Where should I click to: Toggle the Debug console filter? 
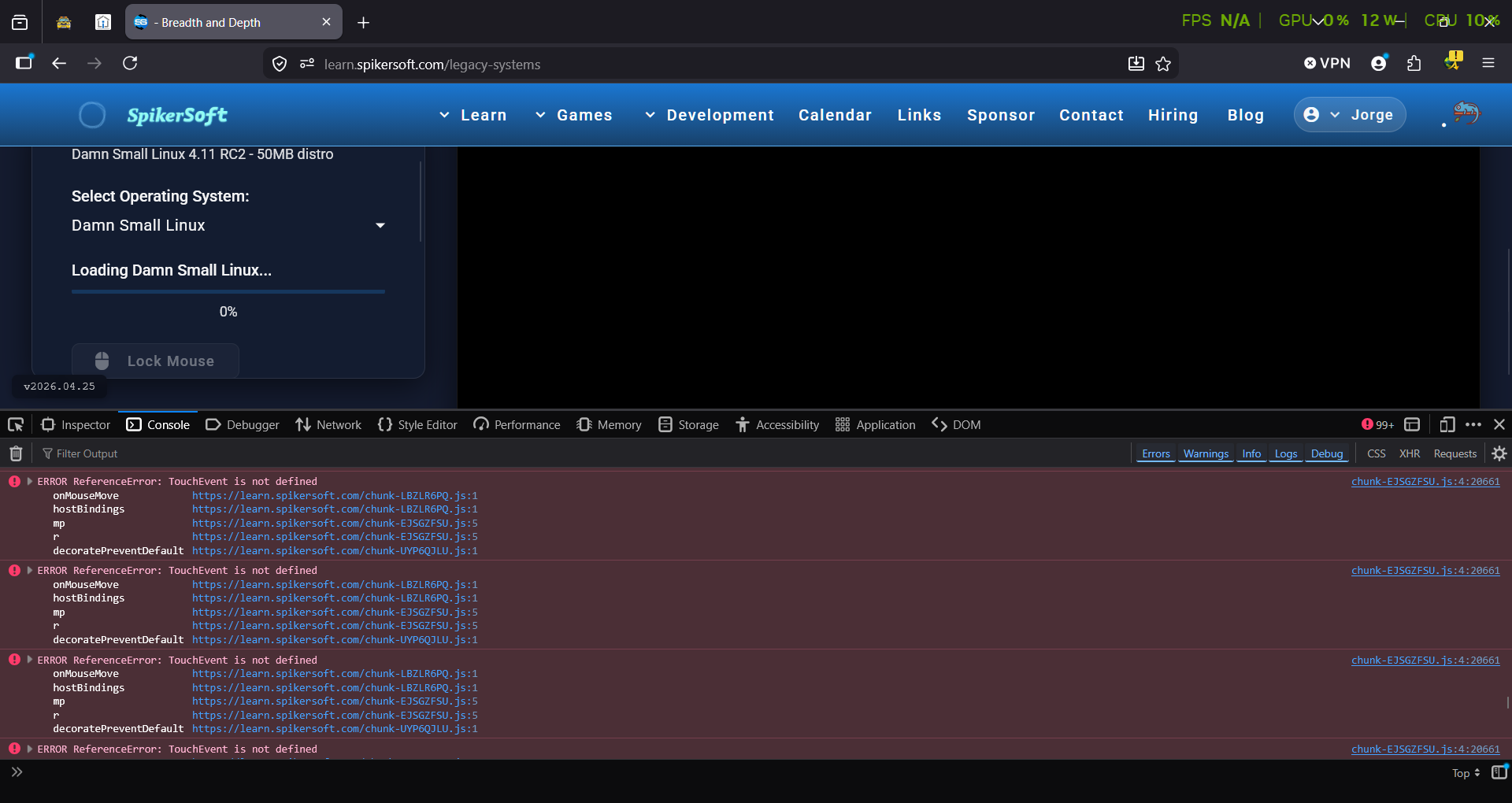(1327, 453)
